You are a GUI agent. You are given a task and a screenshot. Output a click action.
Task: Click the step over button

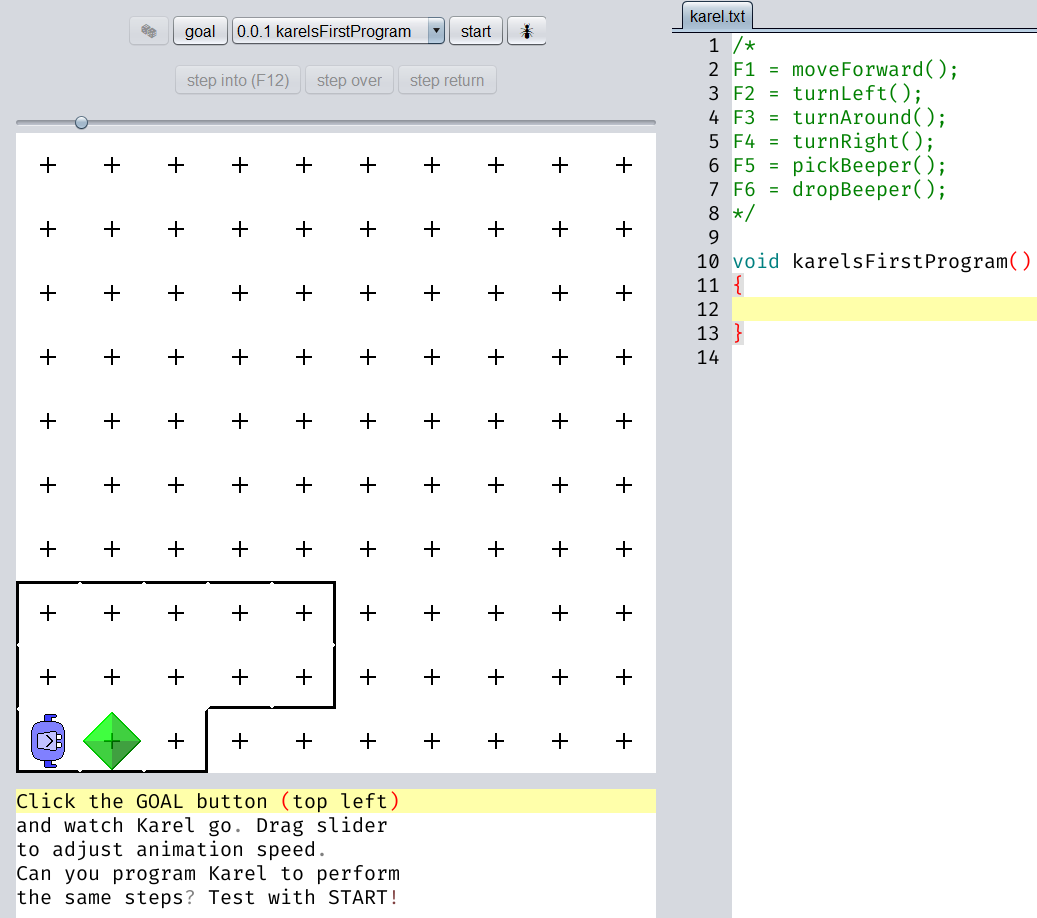click(x=349, y=80)
